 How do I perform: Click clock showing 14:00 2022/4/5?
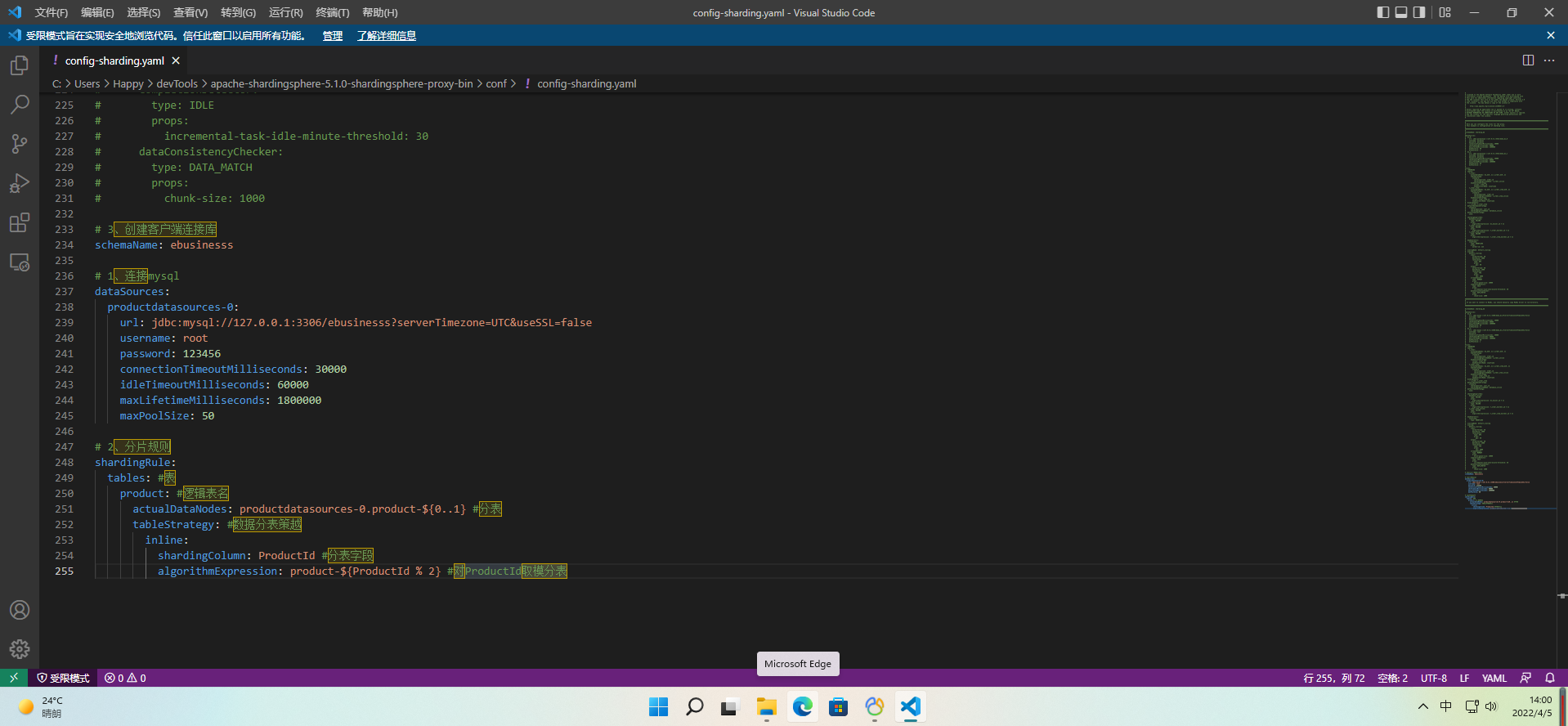(x=1532, y=706)
